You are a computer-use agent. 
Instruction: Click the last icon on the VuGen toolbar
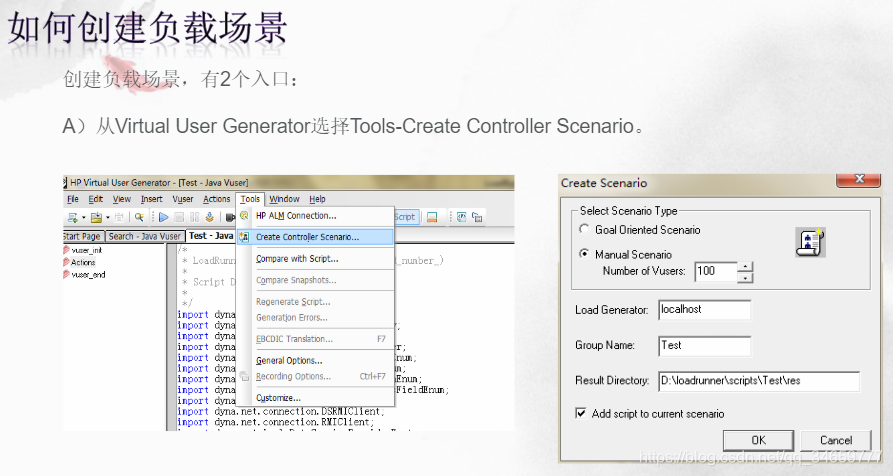pyautogui.click(x=477, y=217)
